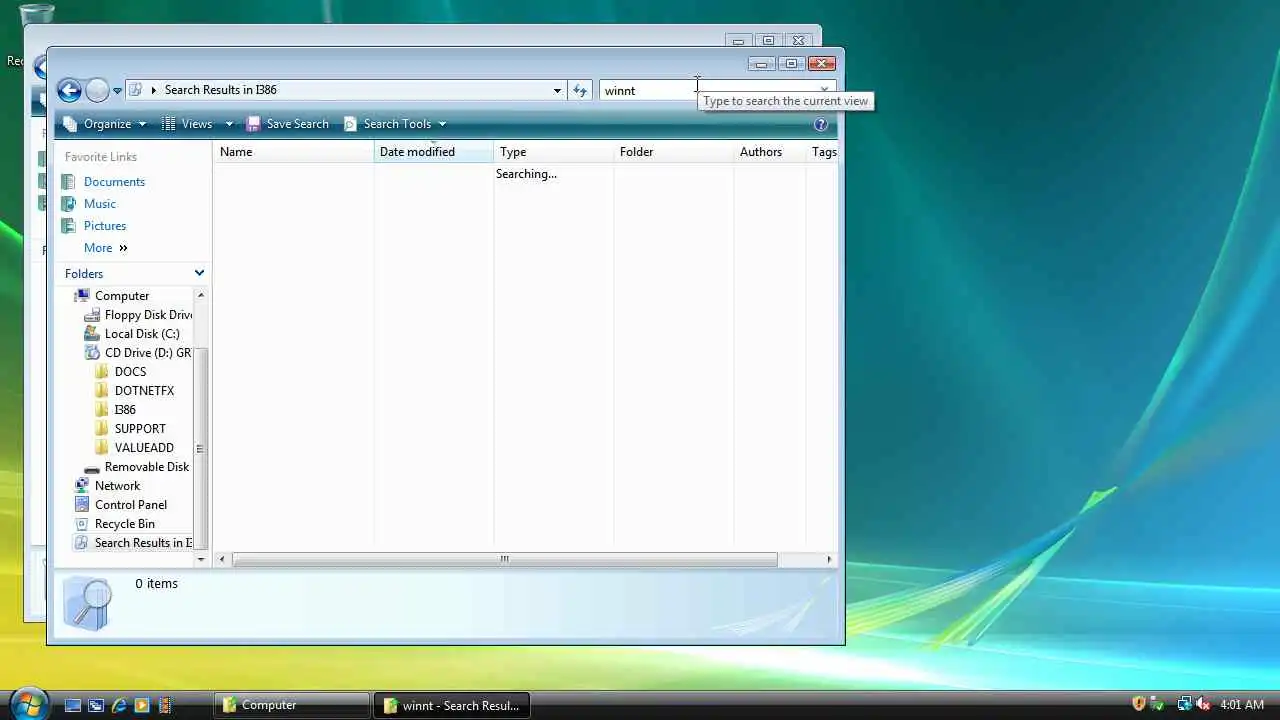This screenshot has width=1280, height=720.
Task: Click More favorite links
Action: pos(106,248)
